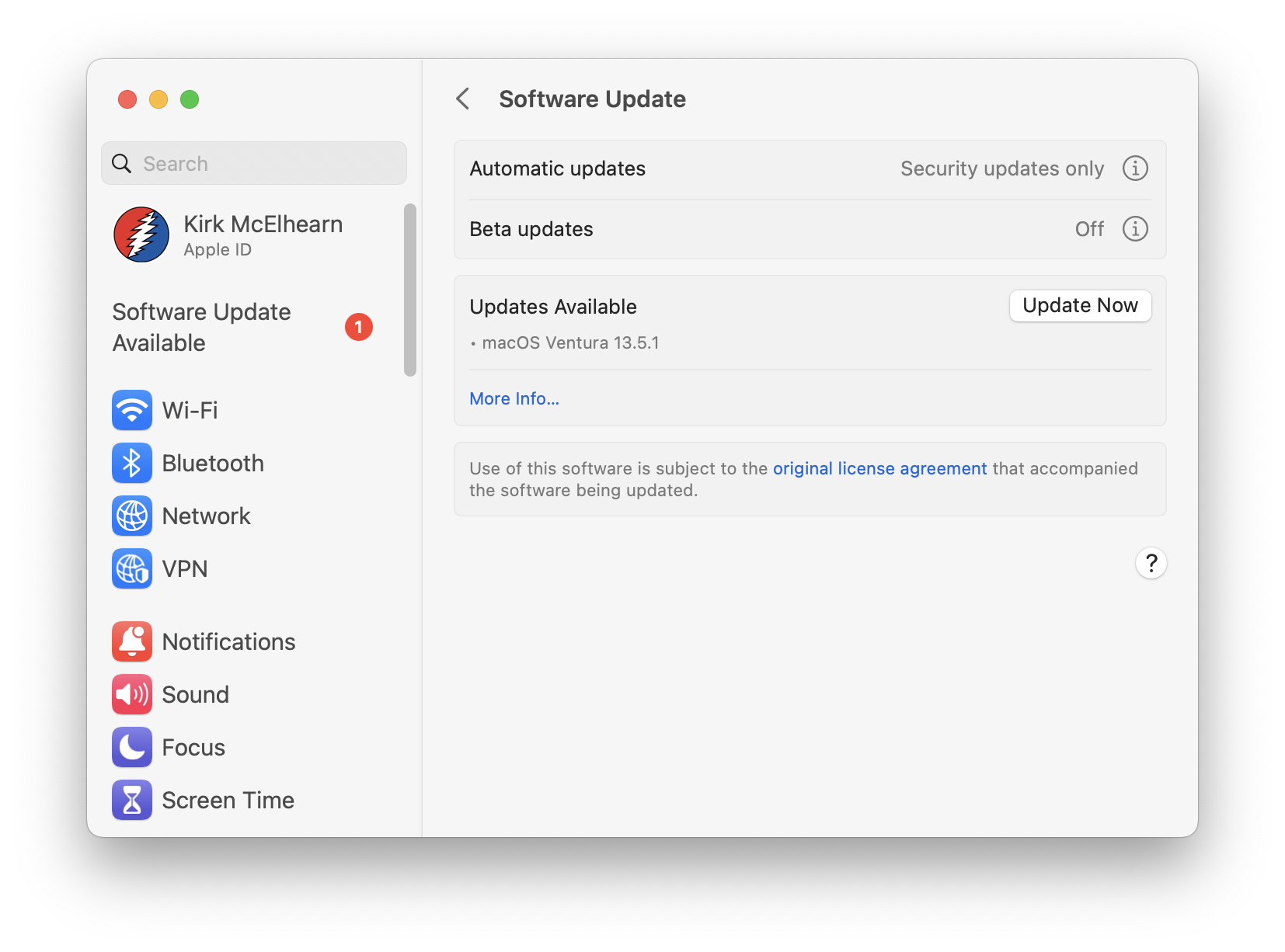Click the Beta updates Off value
Image resolution: width=1285 pixels, height=952 pixels.
[1089, 229]
